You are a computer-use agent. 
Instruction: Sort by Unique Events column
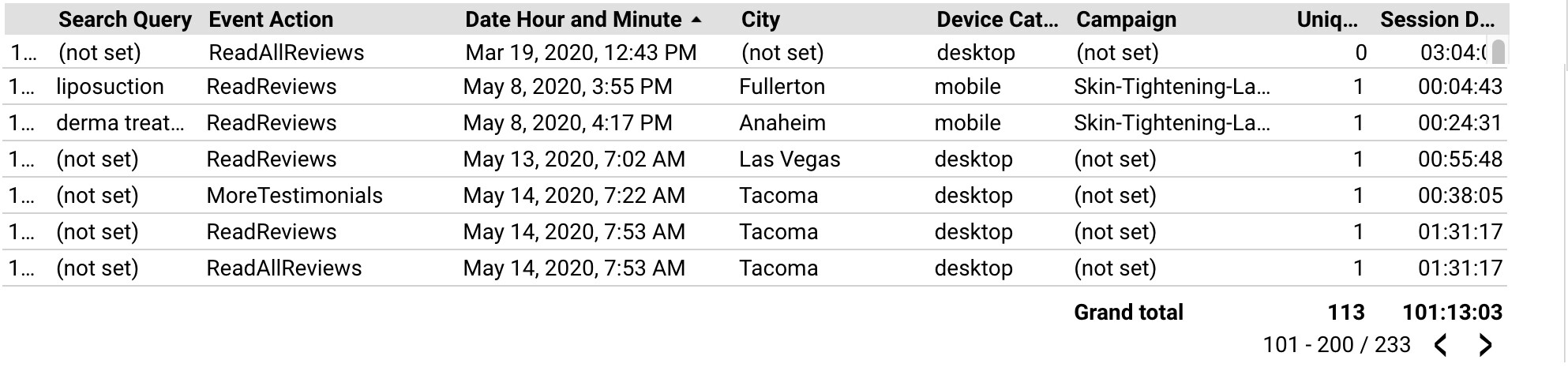(1327, 20)
